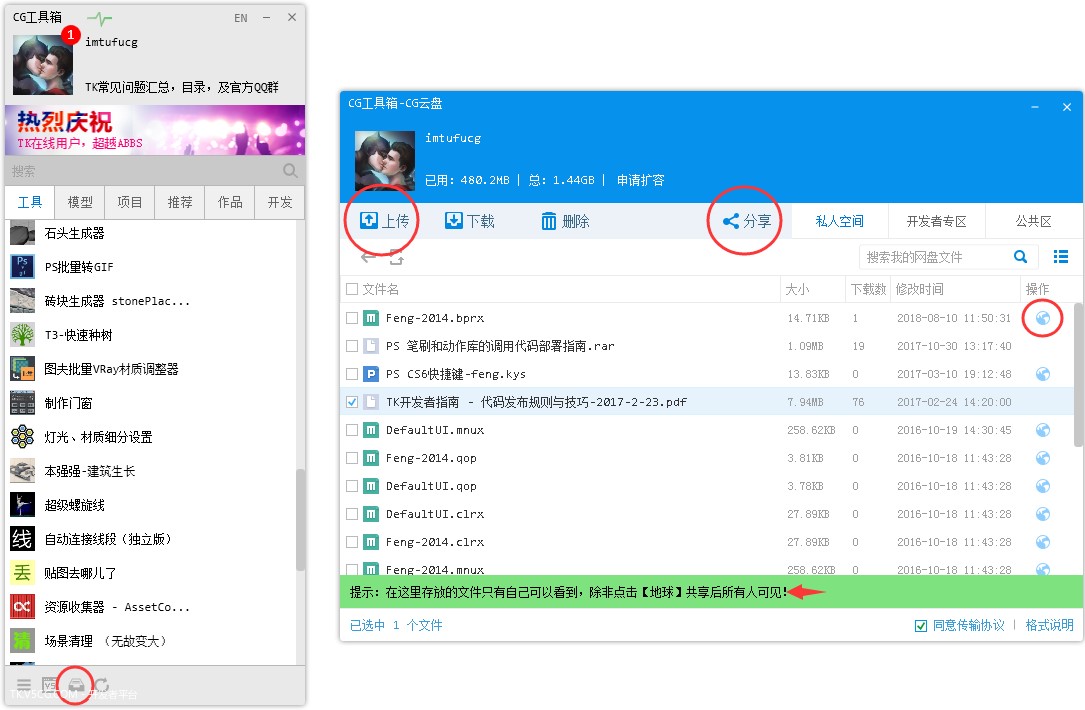
Task: Open the 开发者专区 tab
Action: pyautogui.click(x=936, y=221)
